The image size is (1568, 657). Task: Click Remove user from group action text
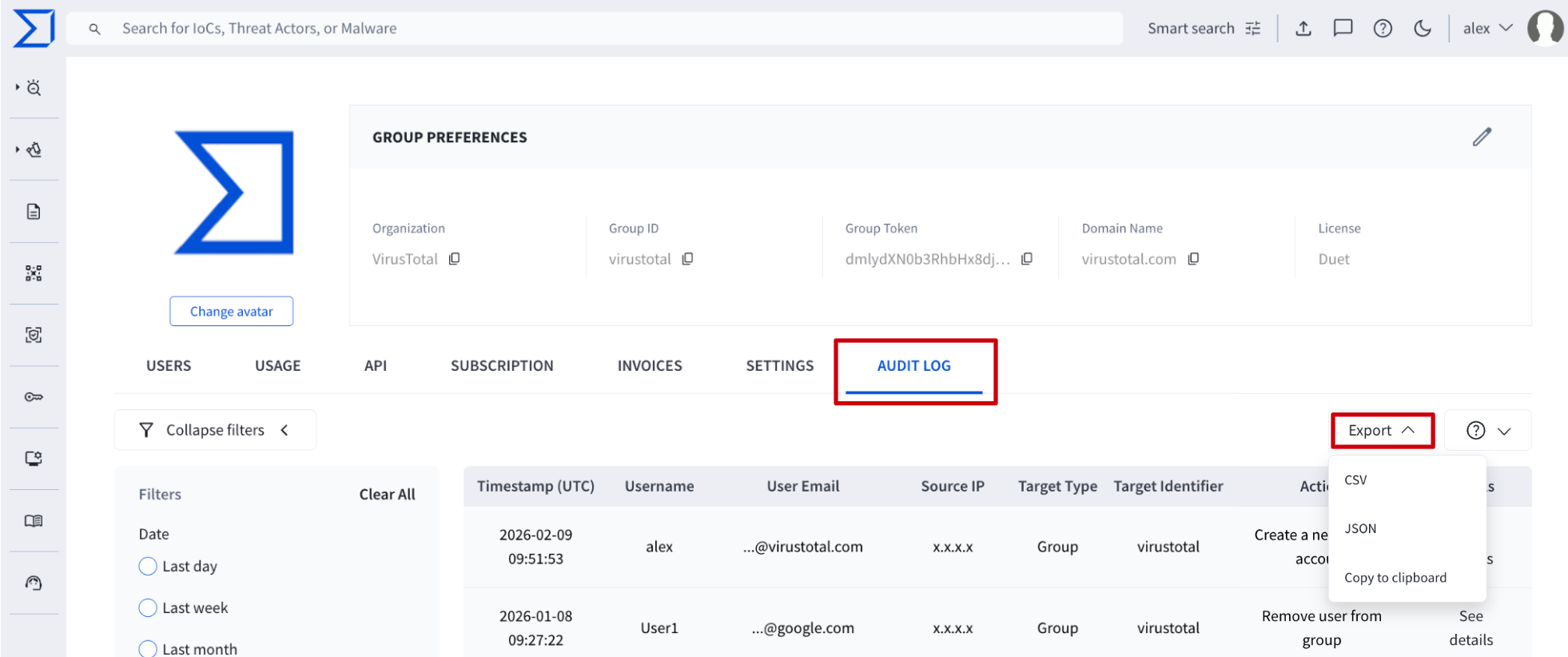1322,627
